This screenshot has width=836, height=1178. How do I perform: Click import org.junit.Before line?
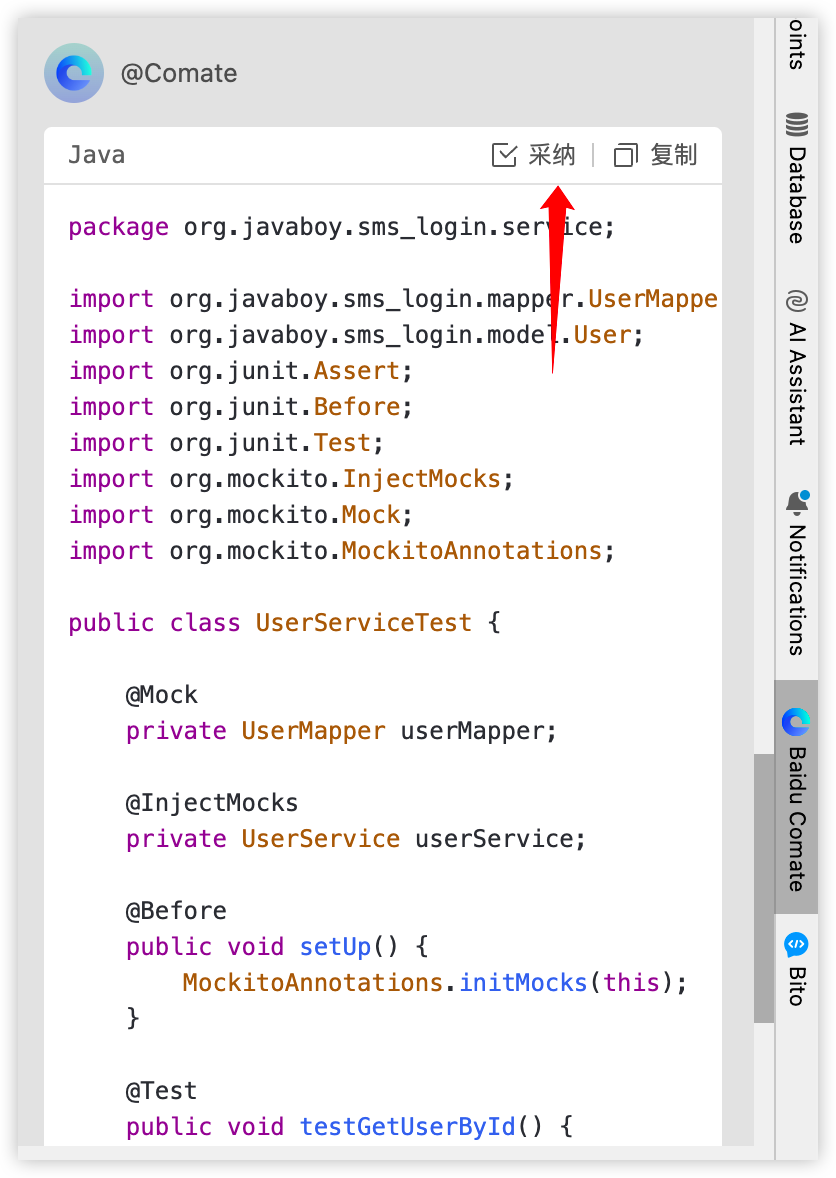(240, 407)
